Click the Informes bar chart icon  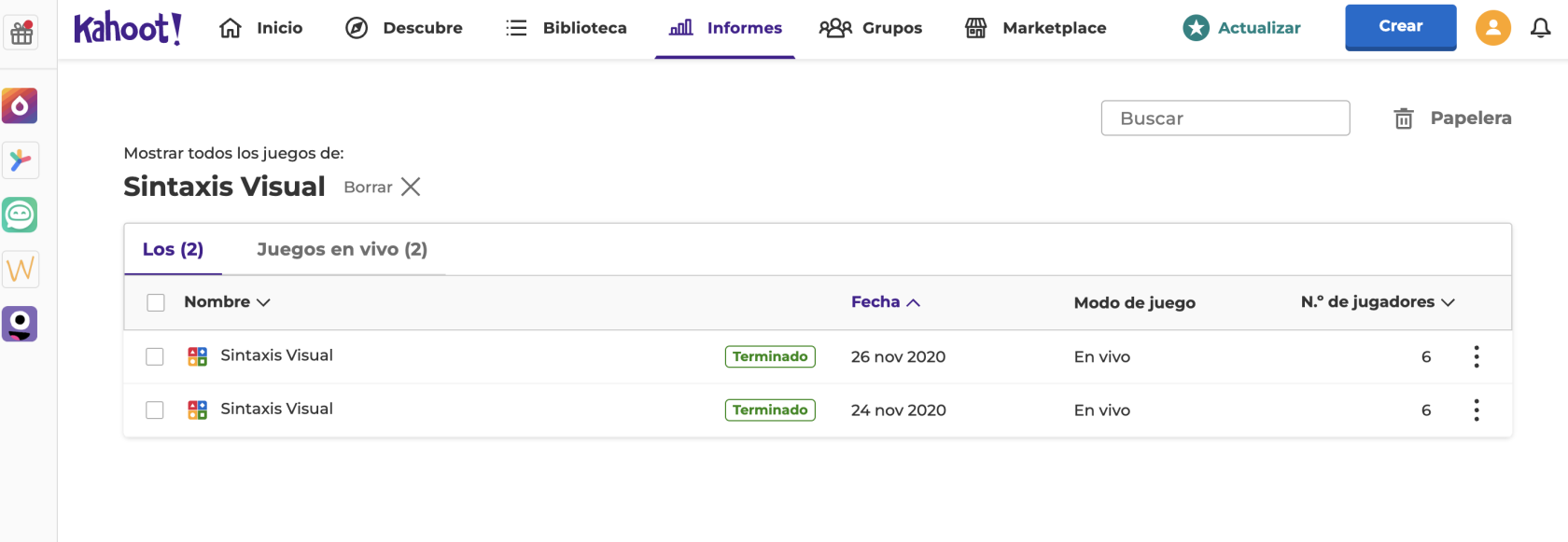(x=681, y=28)
